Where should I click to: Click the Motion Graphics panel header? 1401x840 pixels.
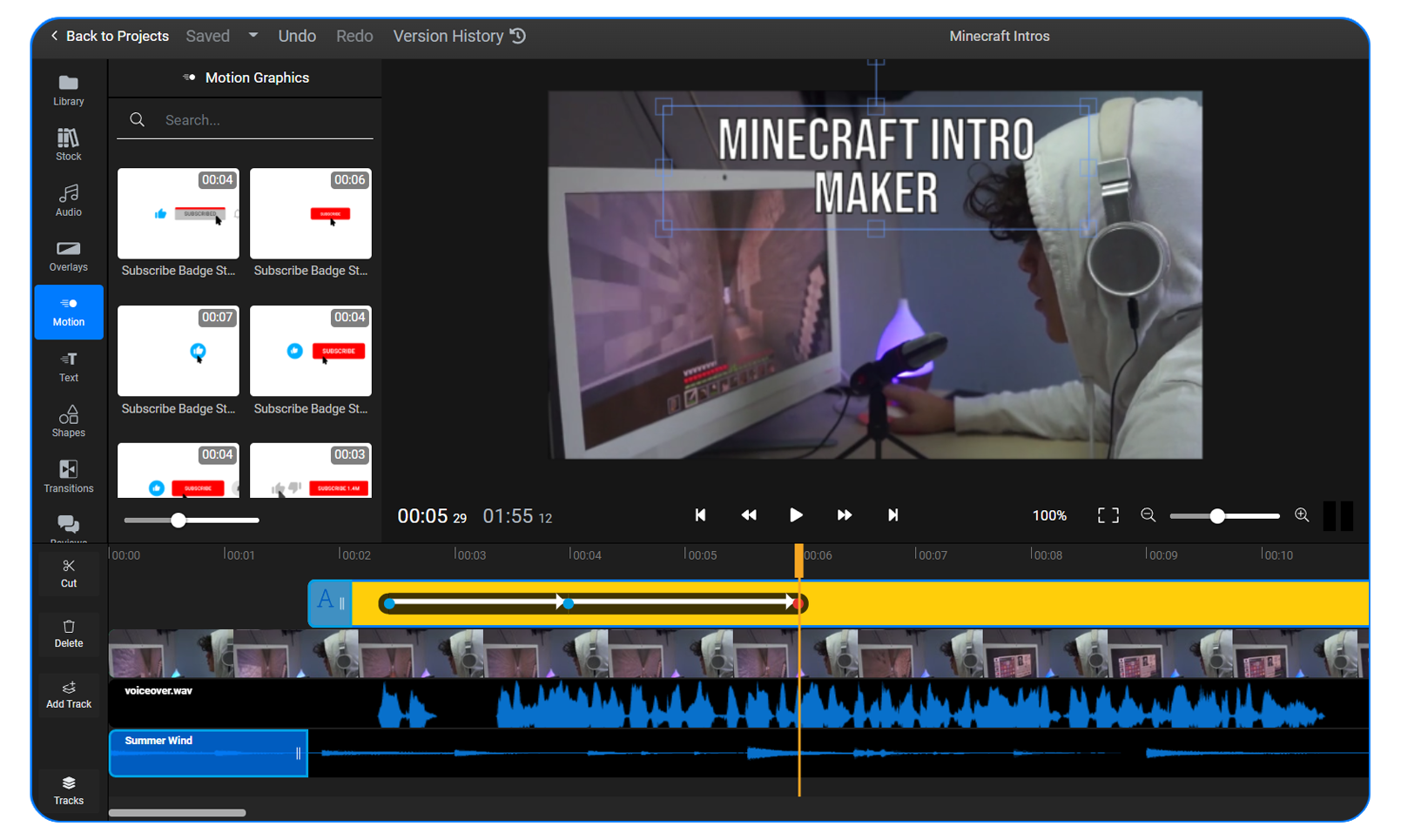click(x=257, y=77)
